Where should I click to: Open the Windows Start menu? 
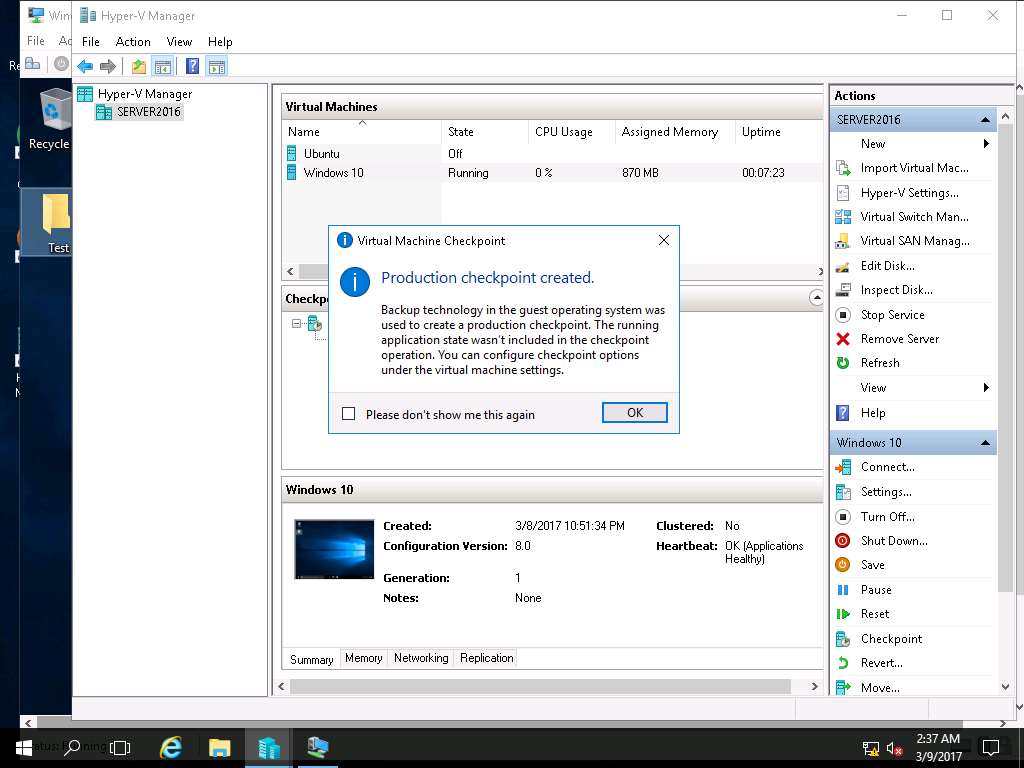coord(24,748)
